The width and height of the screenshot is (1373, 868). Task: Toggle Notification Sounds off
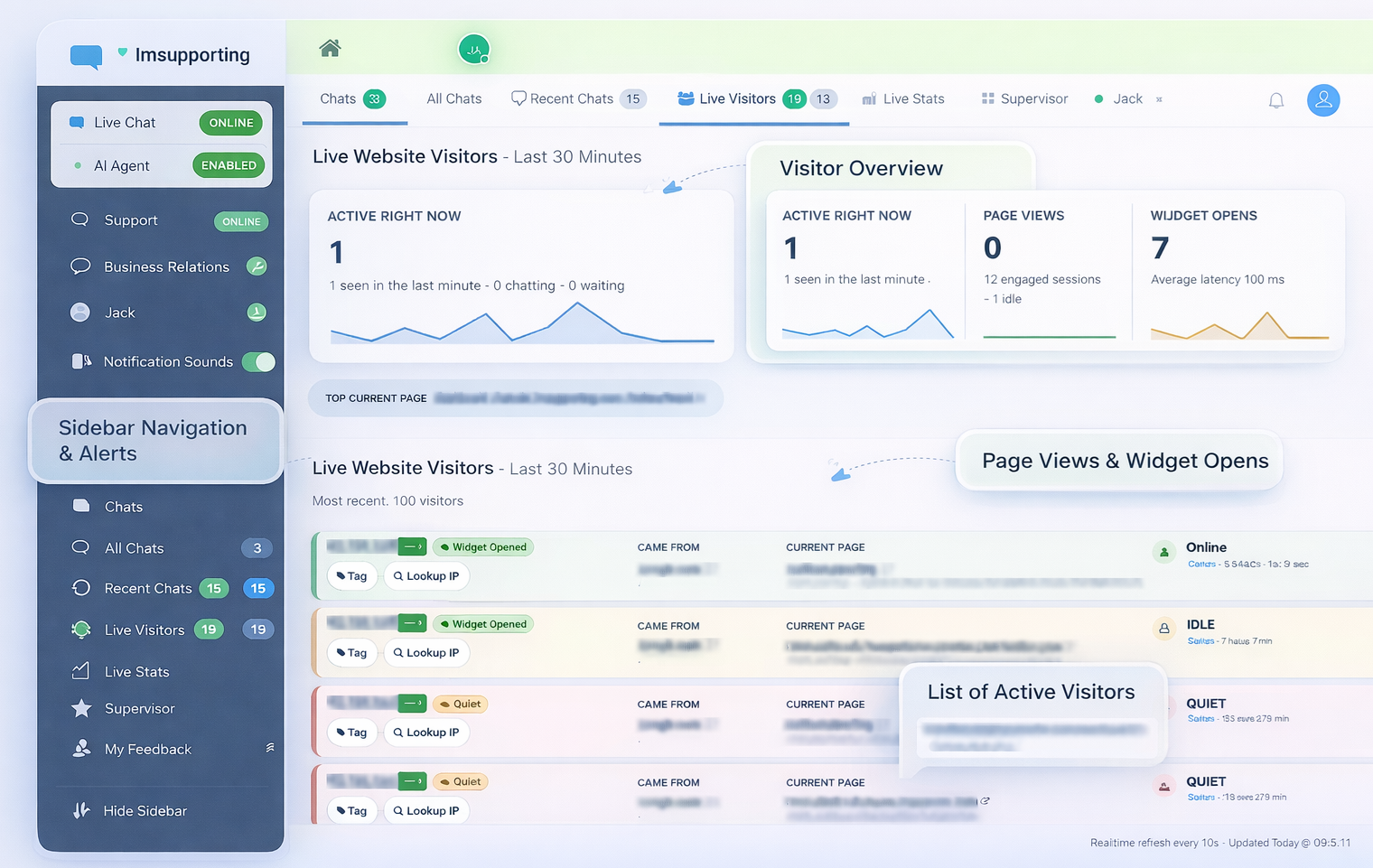pyautogui.click(x=259, y=361)
